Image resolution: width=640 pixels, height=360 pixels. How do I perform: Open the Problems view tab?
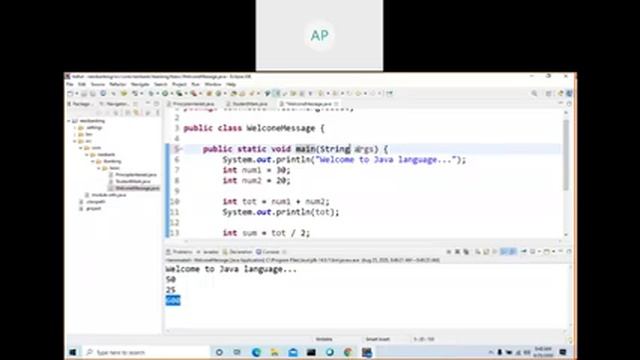click(179, 252)
